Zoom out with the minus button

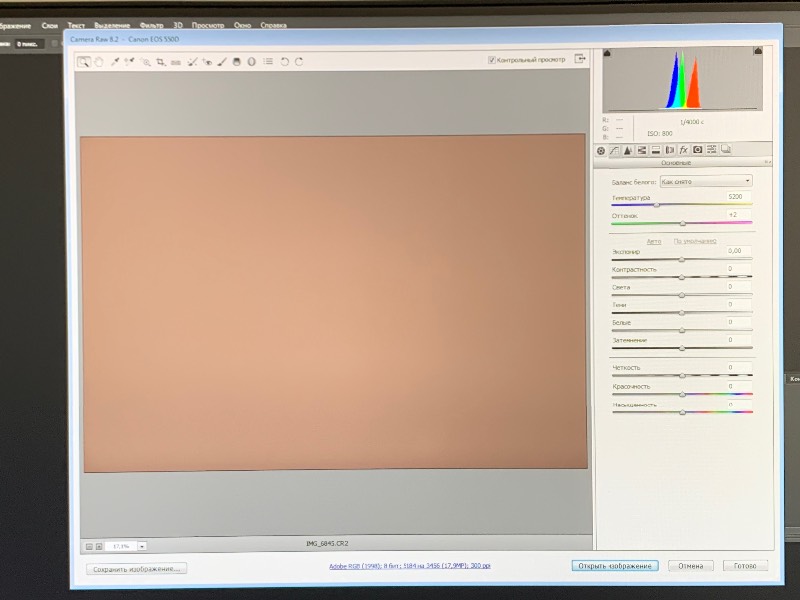click(x=89, y=546)
